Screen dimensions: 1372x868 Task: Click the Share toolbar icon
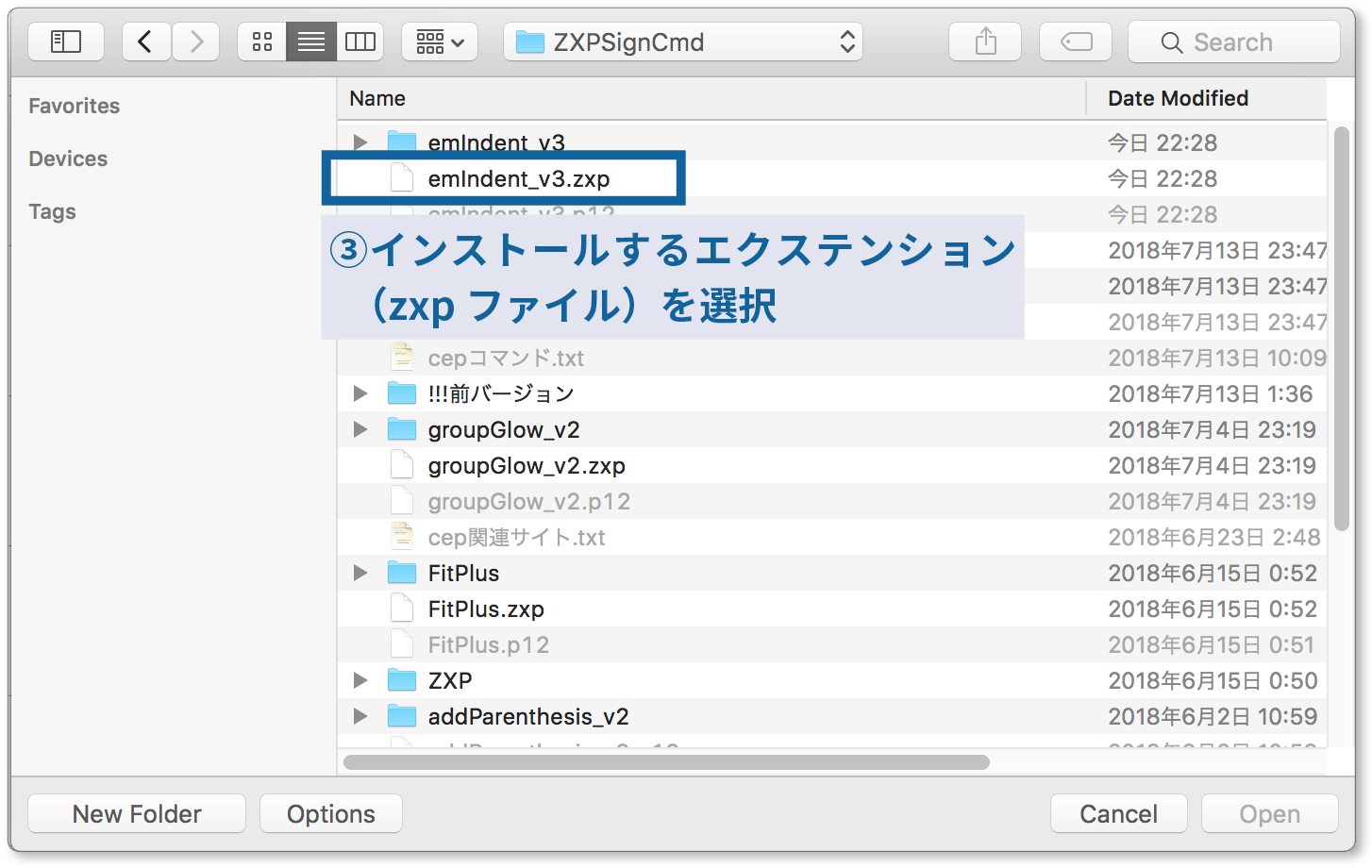pyautogui.click(x=984, y=41)
